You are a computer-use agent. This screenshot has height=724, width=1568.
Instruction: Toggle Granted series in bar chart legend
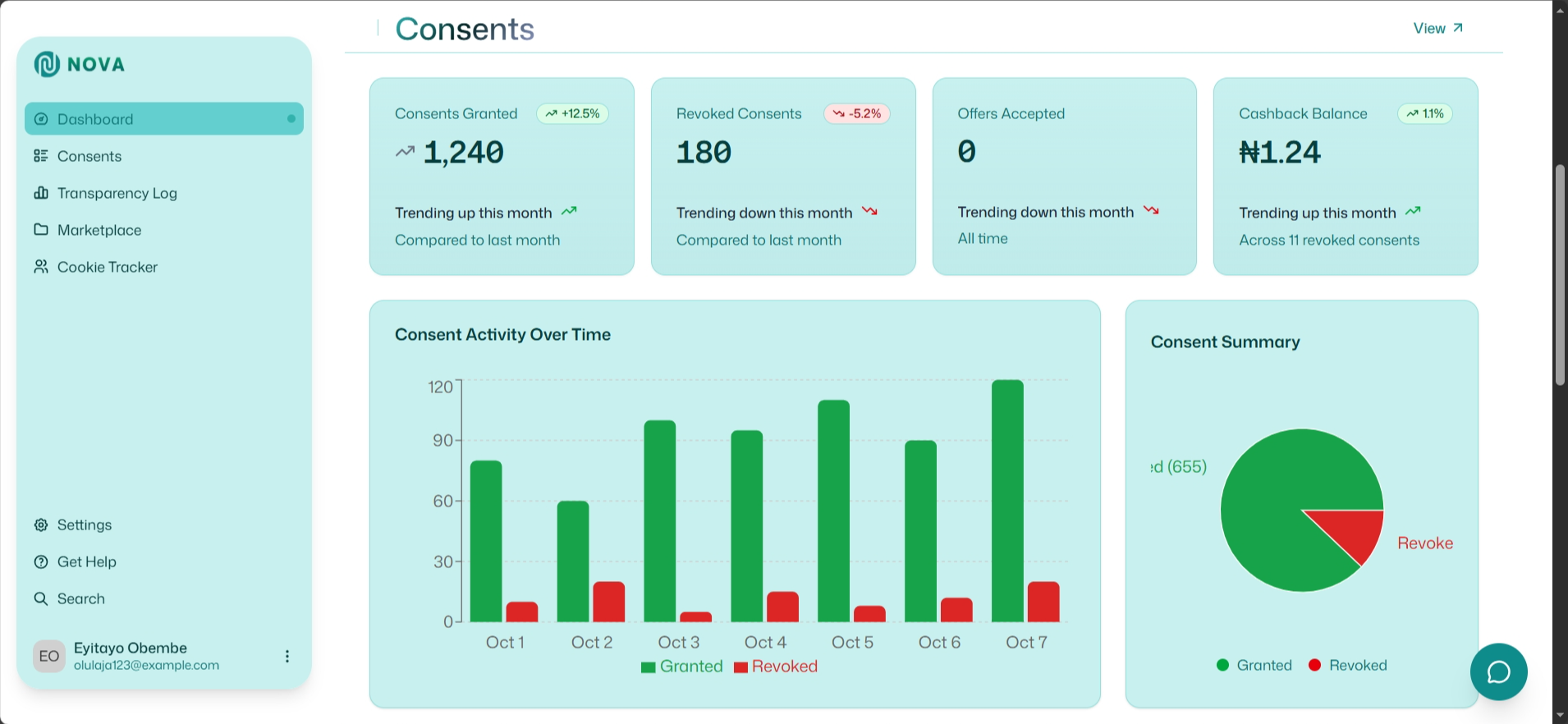681,667
